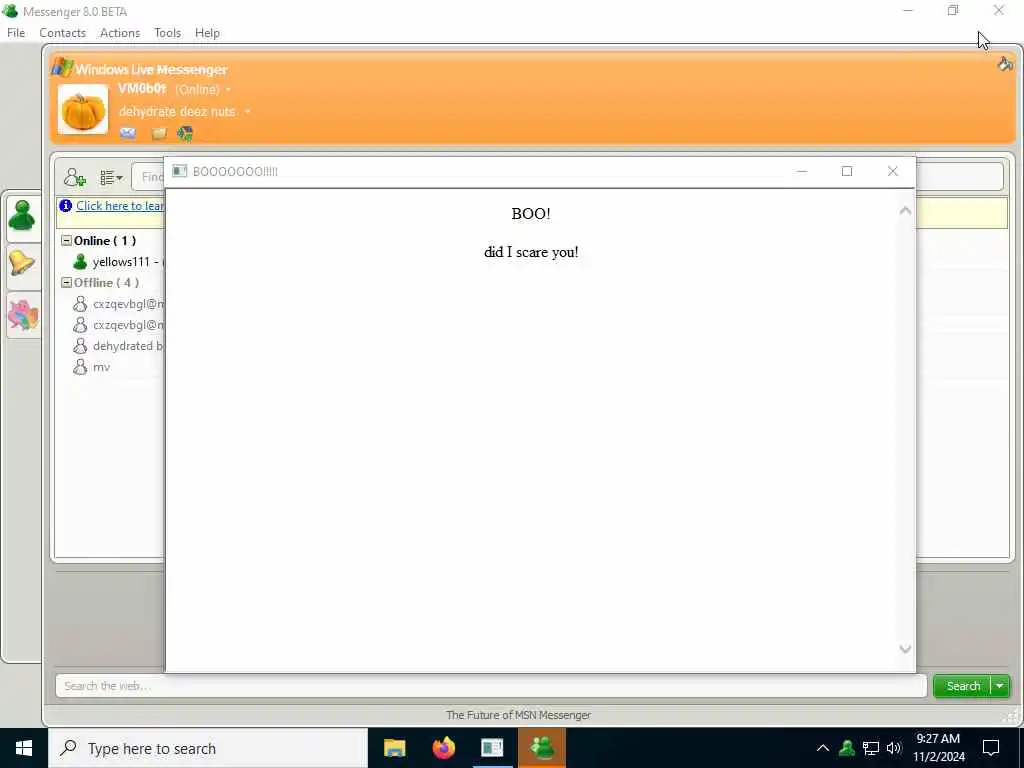Open the Help menu

207,33
